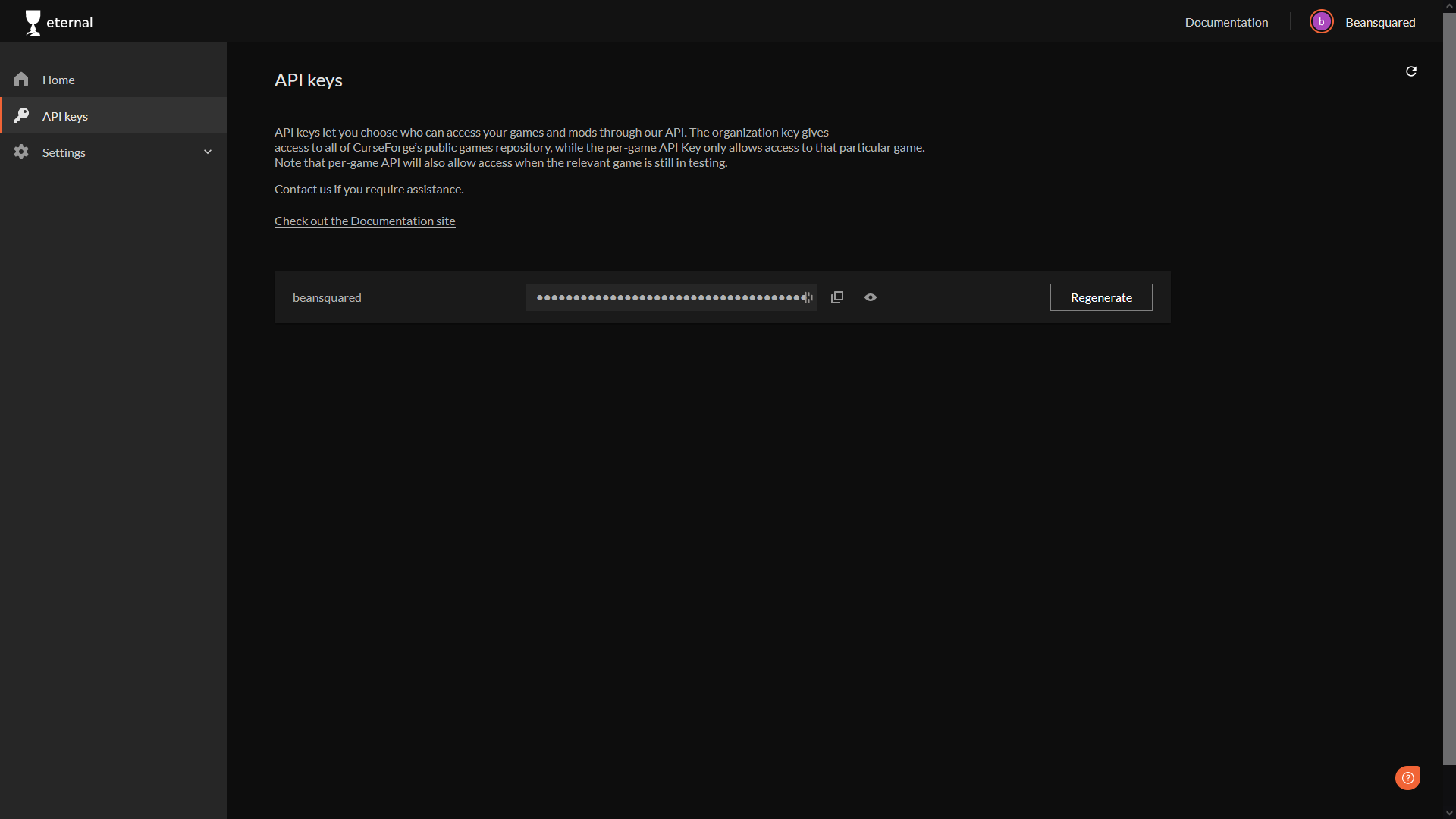Open Documentation from the top bar
Image resolution: width=1456 pixels, height=819 pixels.
[1226, 22]
